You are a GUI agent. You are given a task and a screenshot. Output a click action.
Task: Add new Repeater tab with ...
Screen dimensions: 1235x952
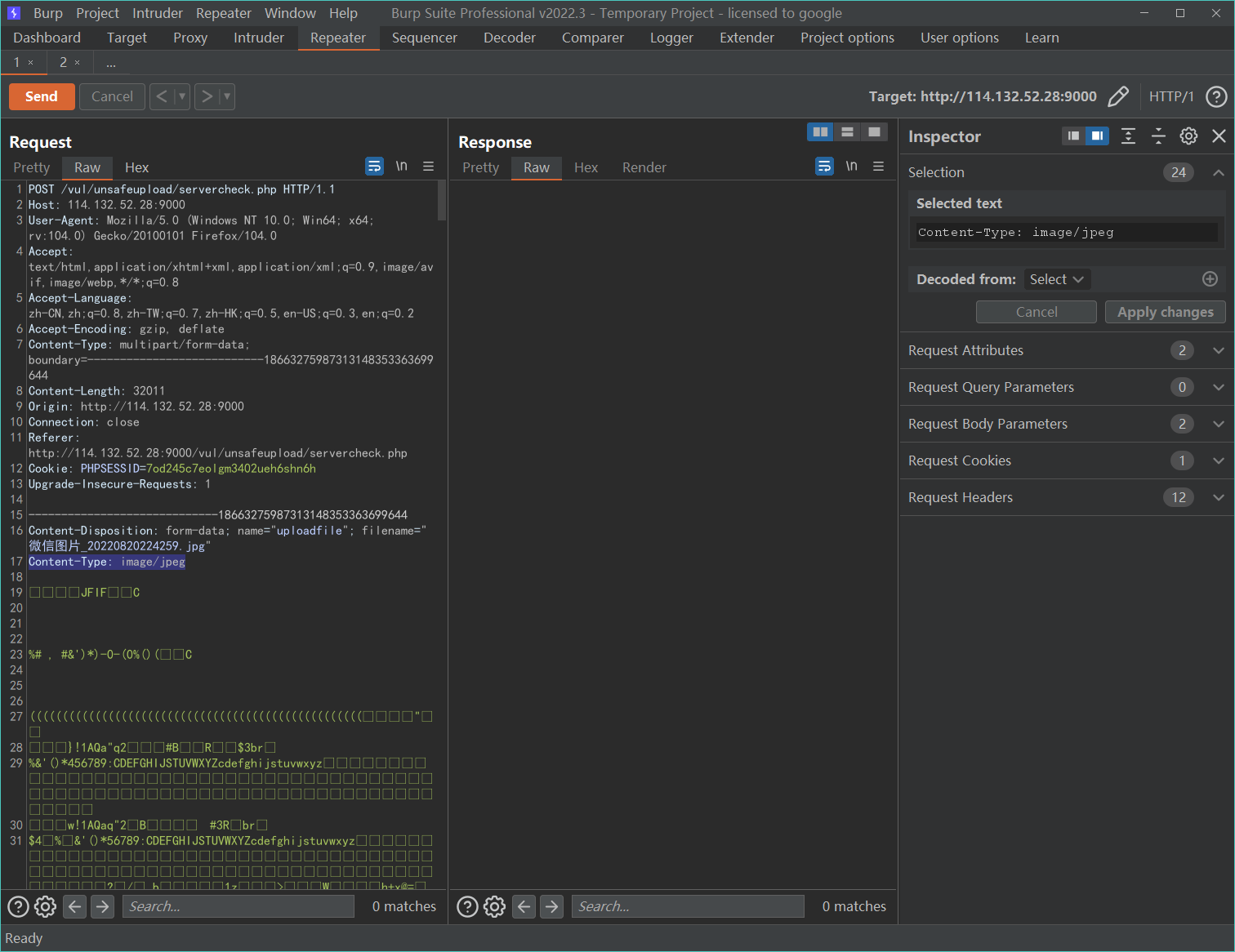coord(111,63)
